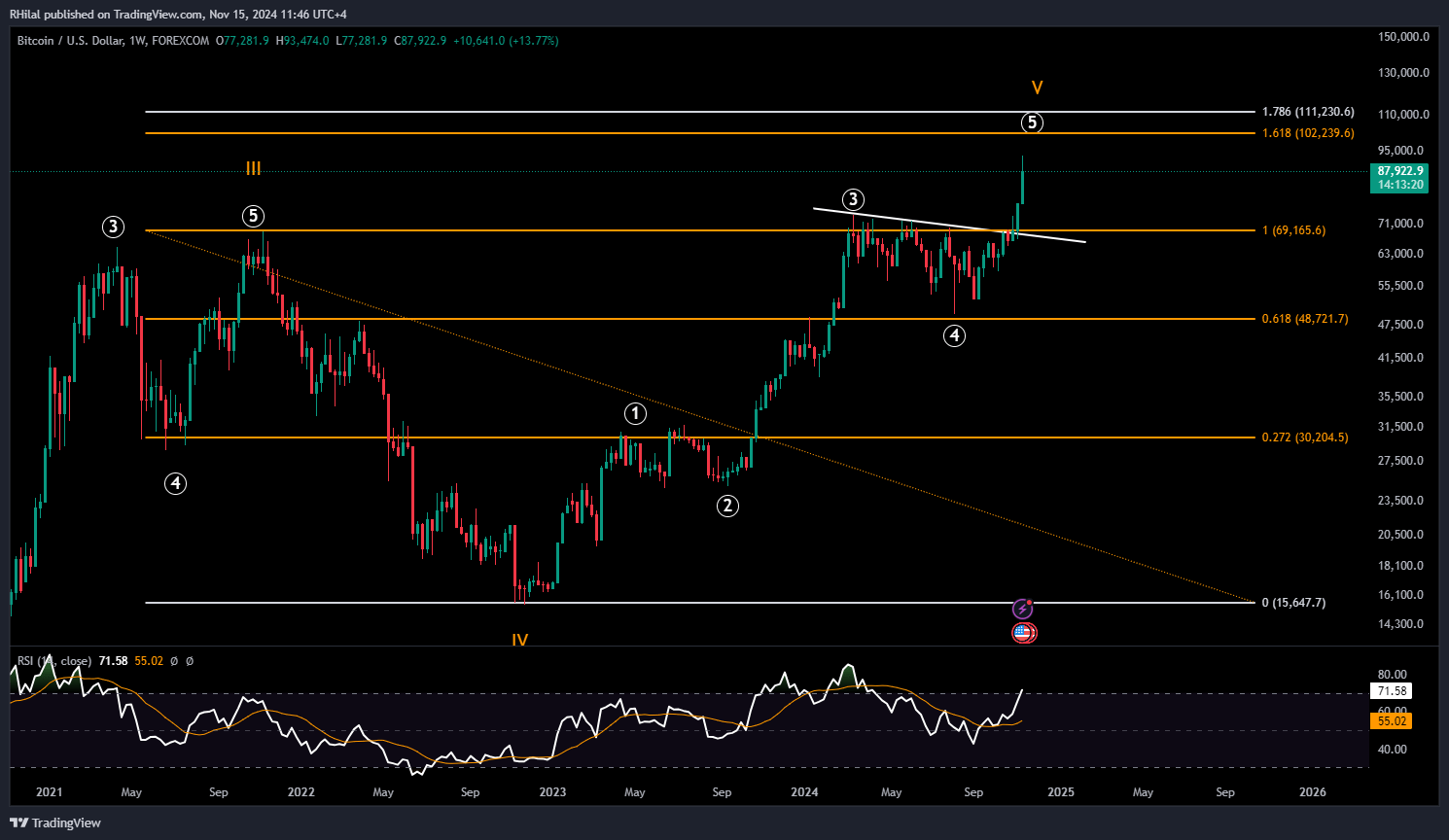
Task: Select the circled wave 5 label near the top
Action: click(x=1032, y=122)
